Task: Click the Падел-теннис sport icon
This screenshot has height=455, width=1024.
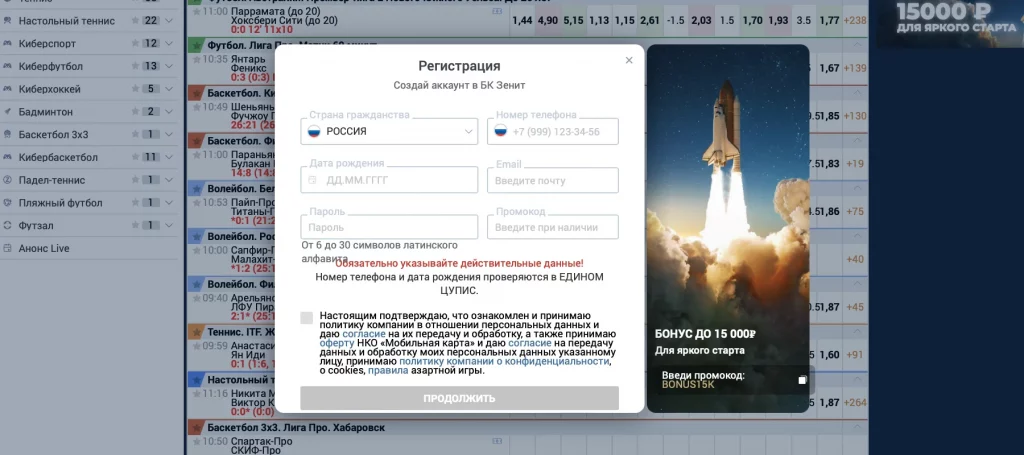Action: (x=7, y=180)
